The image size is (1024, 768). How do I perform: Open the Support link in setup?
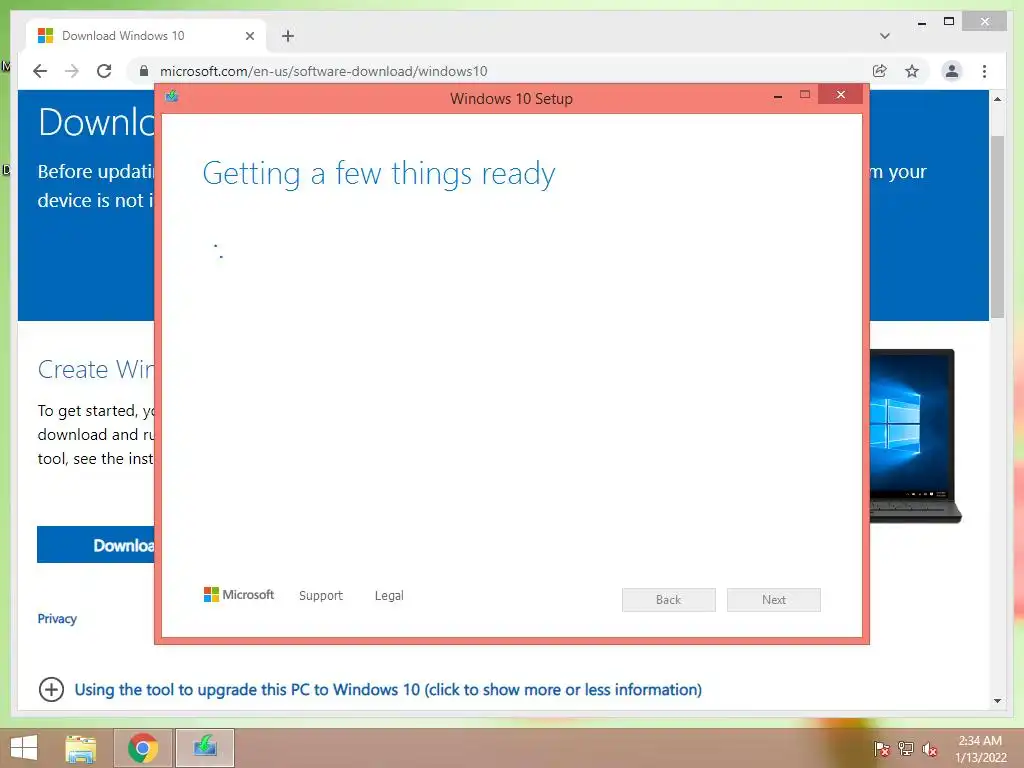click(321, 596)
